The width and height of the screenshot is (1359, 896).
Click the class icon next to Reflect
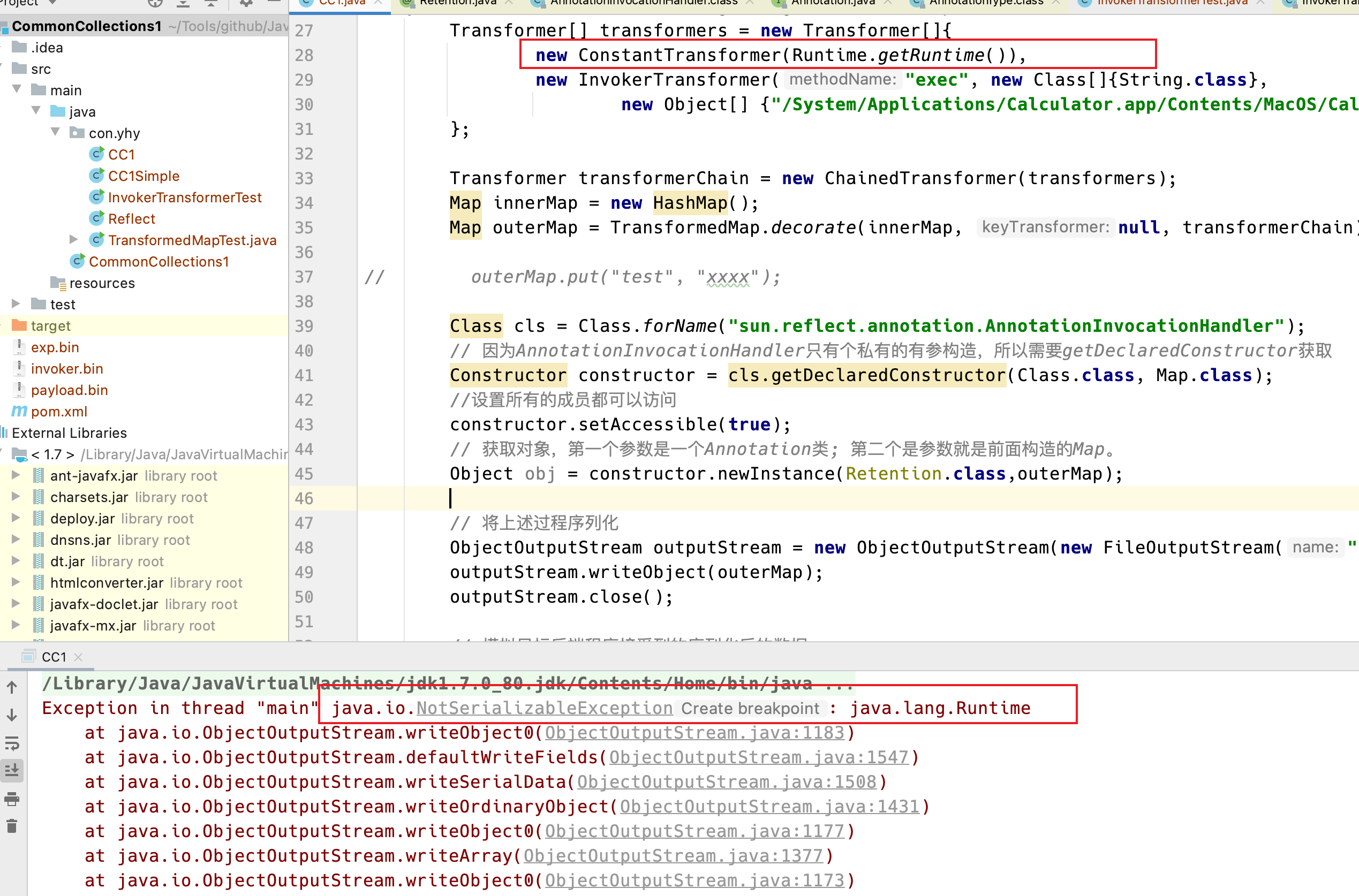[96, 219]
